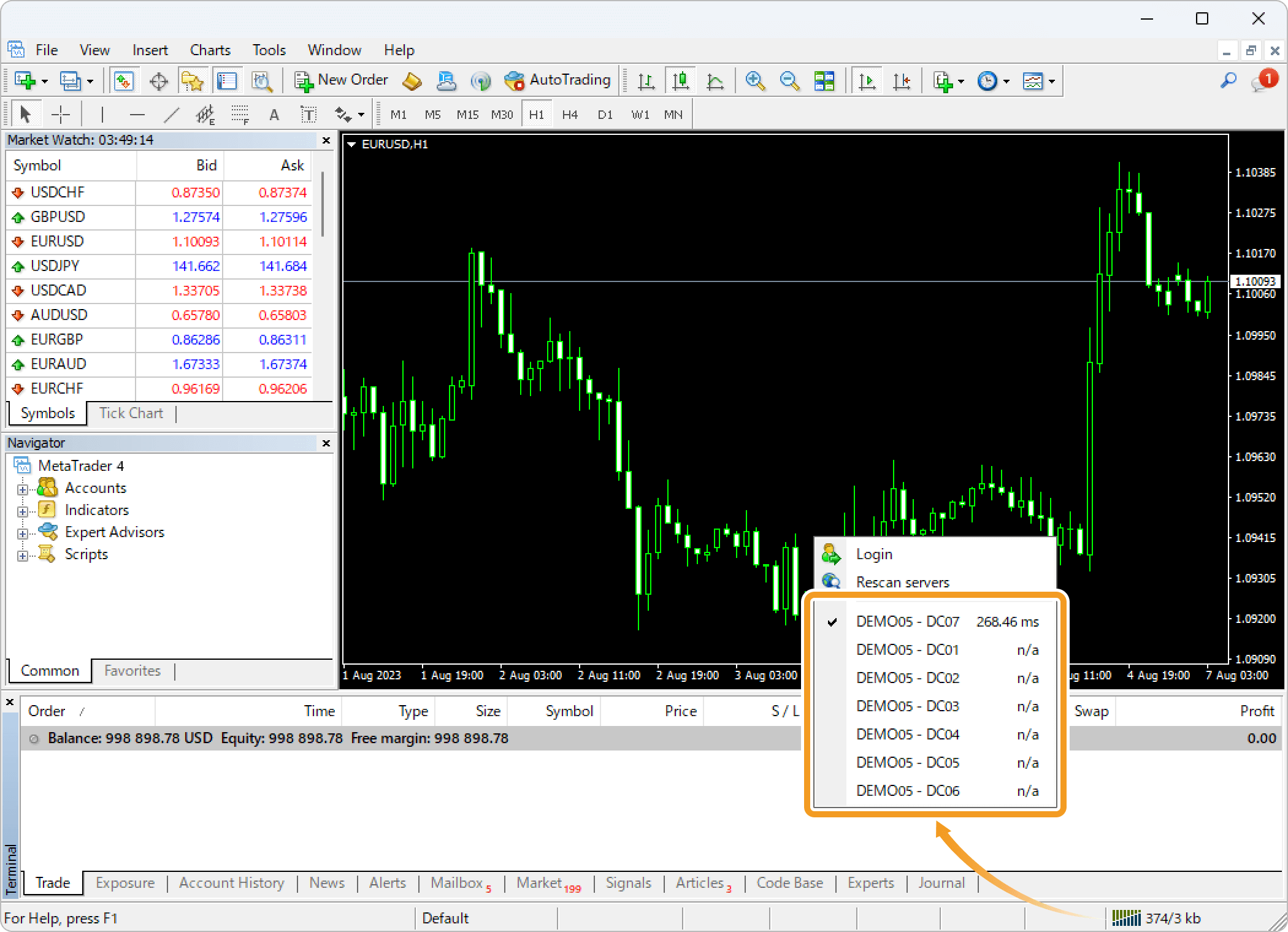Select the DEMO05 - DC03 server
1288x932 pixels.
pyautogui.click(x=907, y=706)
